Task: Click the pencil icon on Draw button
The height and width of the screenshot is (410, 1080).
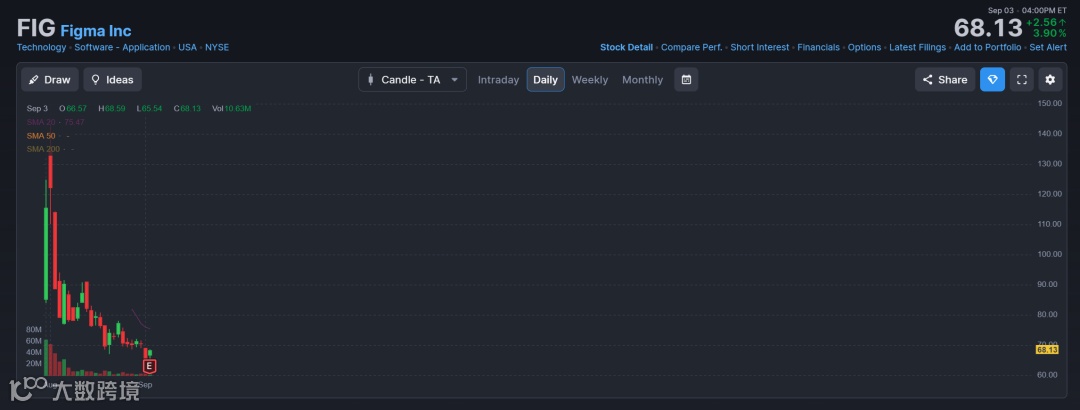Action: coord(34,80)
